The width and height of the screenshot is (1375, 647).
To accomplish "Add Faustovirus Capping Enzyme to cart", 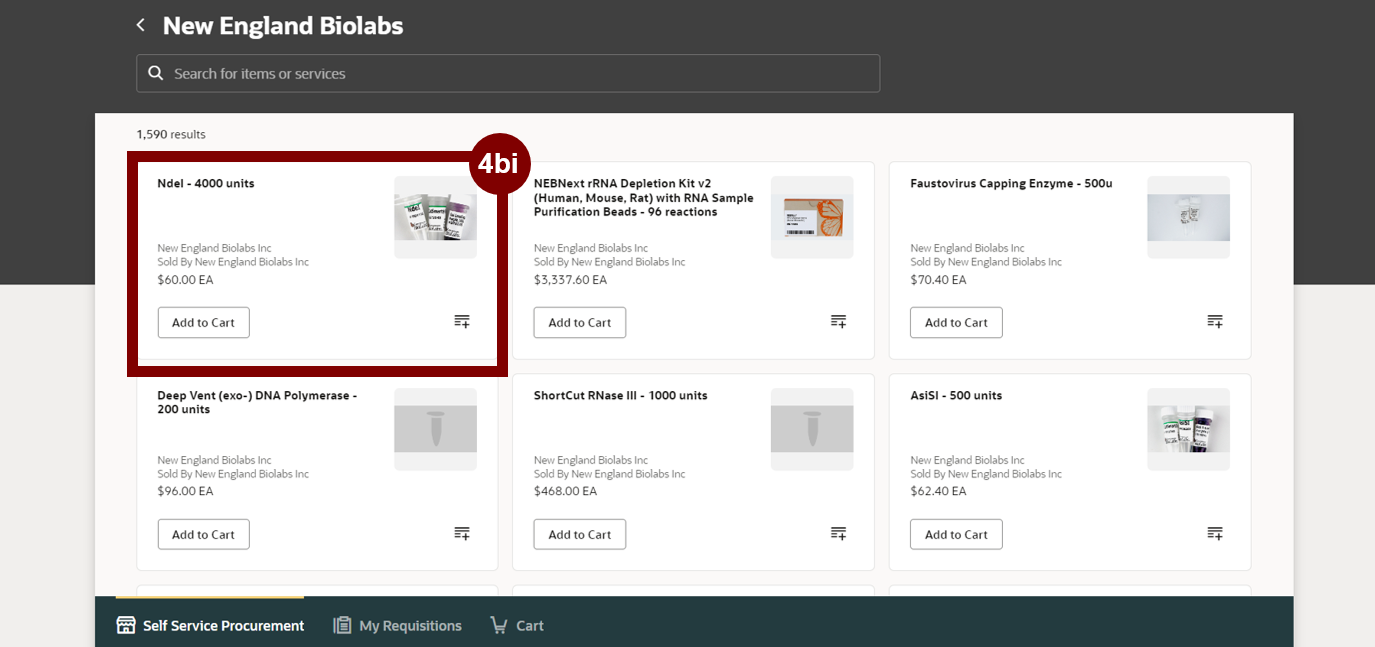I will click(x=955, y=322).
